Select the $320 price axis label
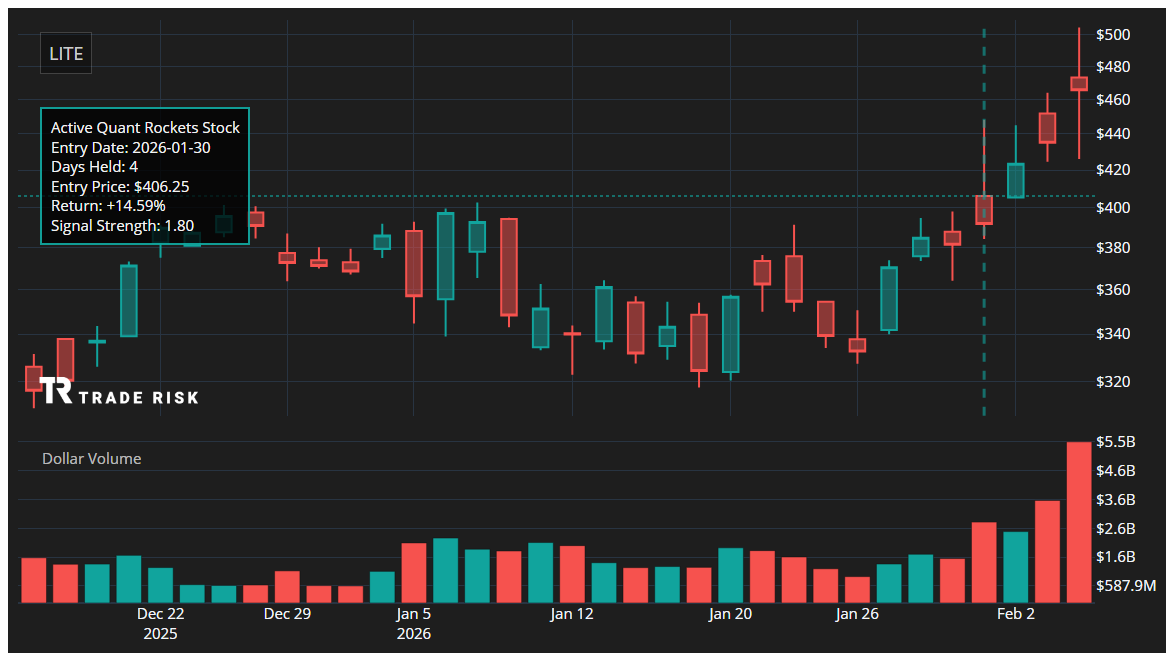Screen dimensions: 1174x661 coord(1113,382)
